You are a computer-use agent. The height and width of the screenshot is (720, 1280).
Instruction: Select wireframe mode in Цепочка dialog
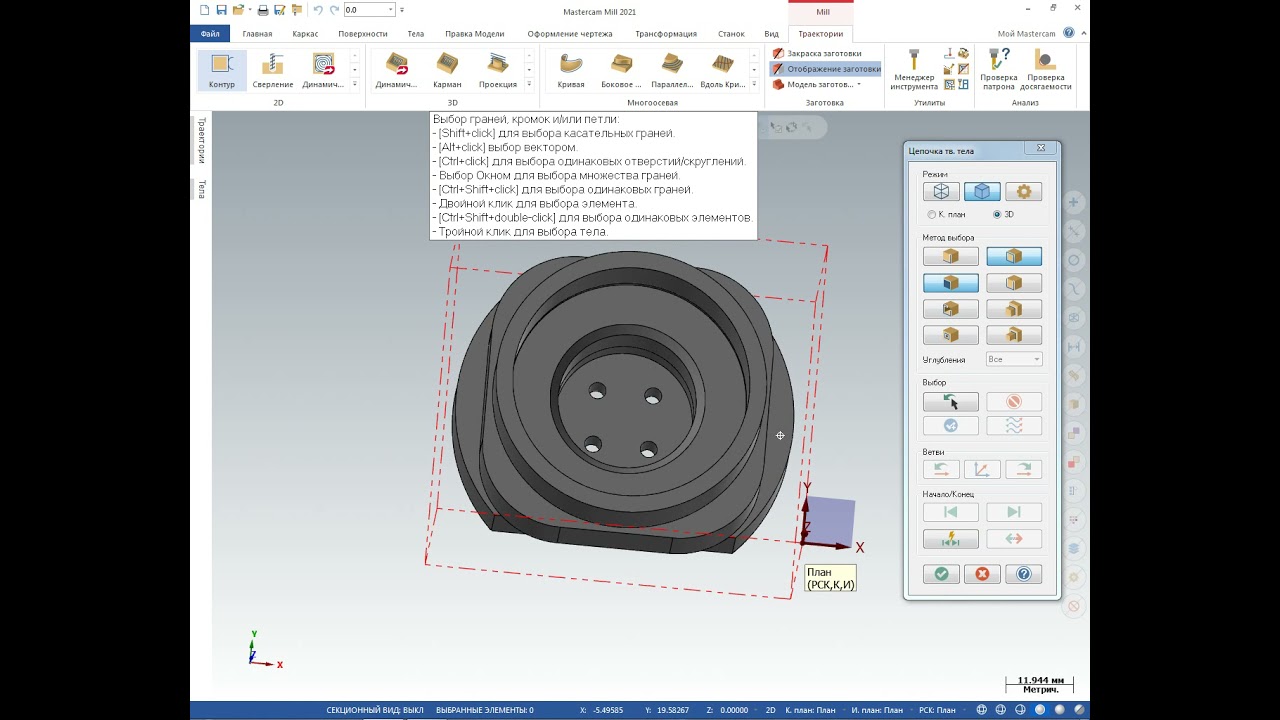tap(941, 191)
